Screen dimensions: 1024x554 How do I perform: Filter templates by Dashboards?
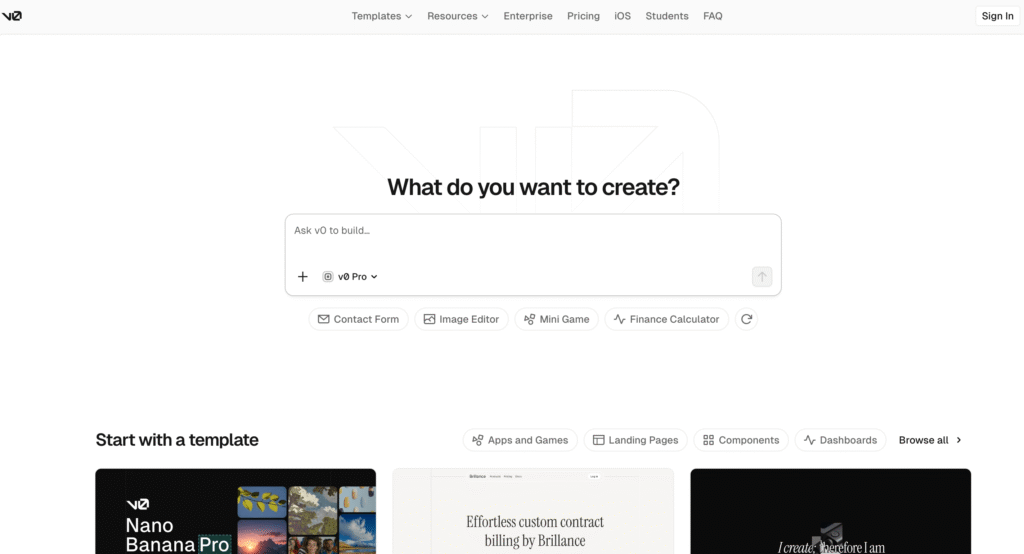(x=840, y=440)
